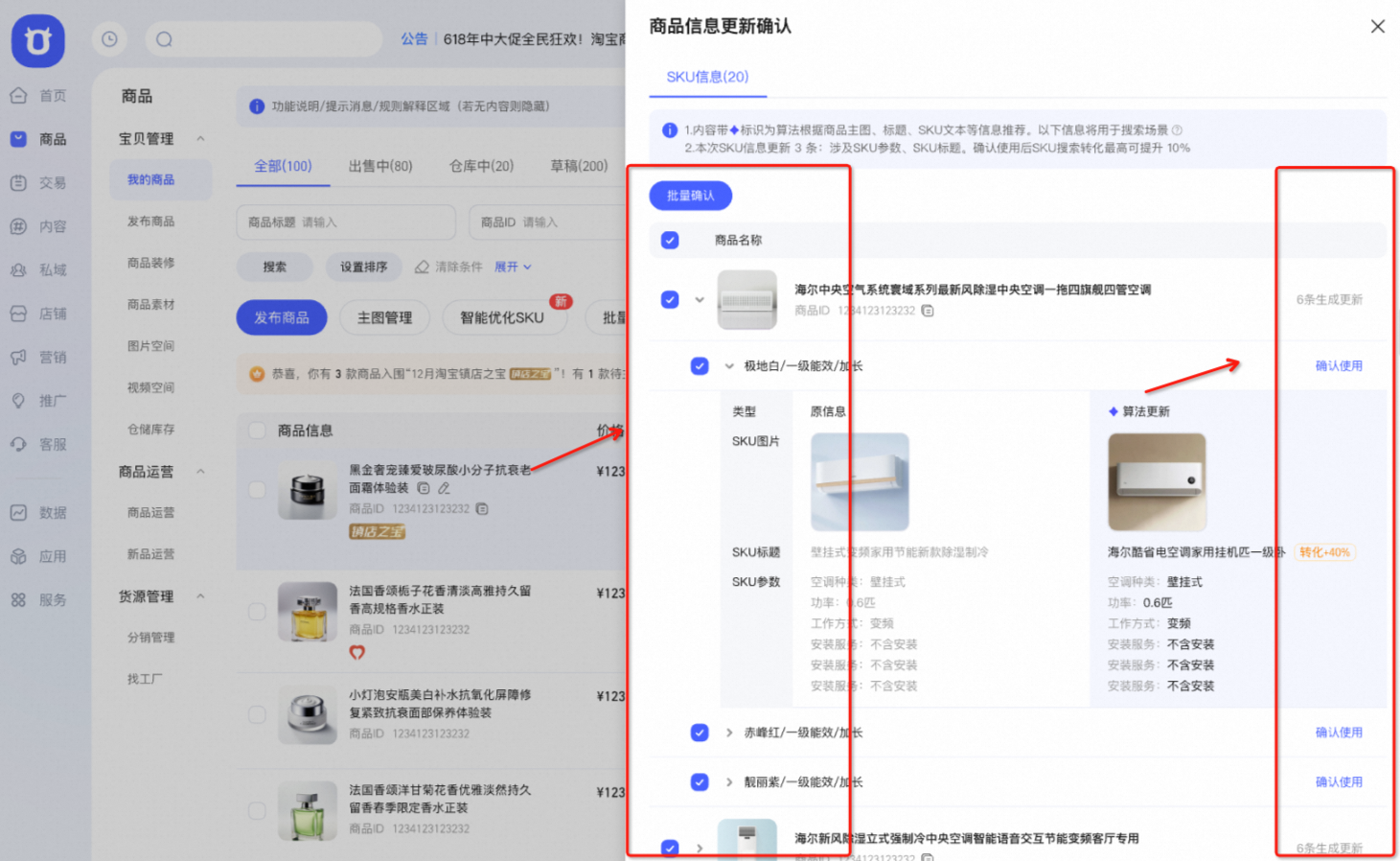Toggle checkbox for 赤峰红/一级能效/加长

pos(700,732)
